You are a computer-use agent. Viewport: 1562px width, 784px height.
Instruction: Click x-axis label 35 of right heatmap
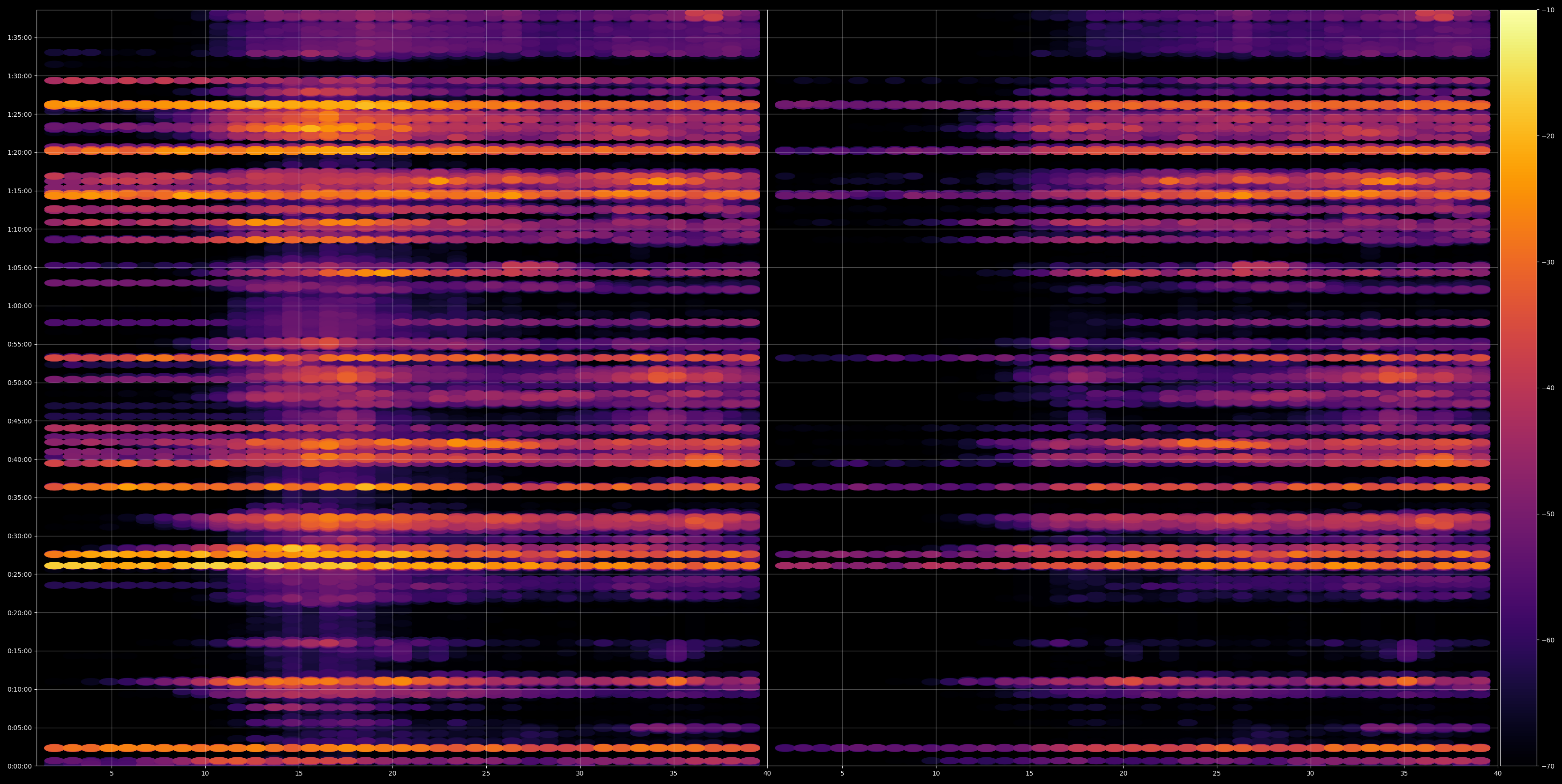(1404, 774)
